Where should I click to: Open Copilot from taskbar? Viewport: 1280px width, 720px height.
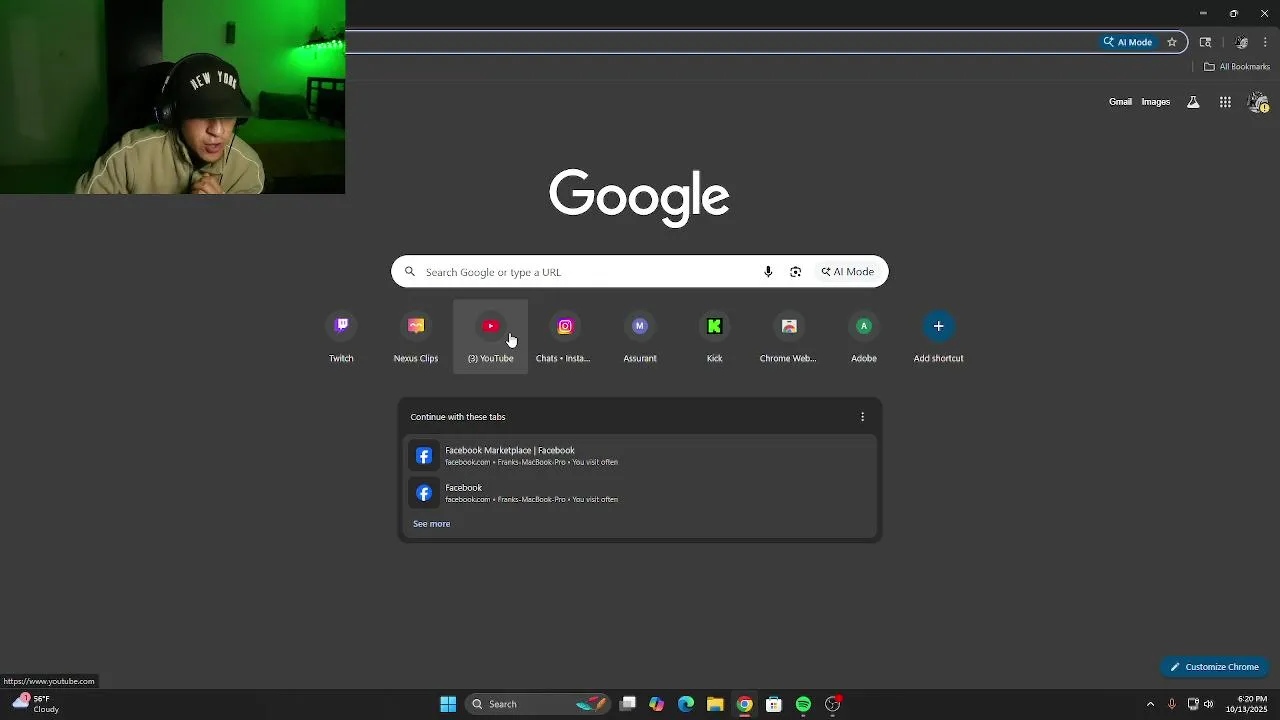(656, 704)
